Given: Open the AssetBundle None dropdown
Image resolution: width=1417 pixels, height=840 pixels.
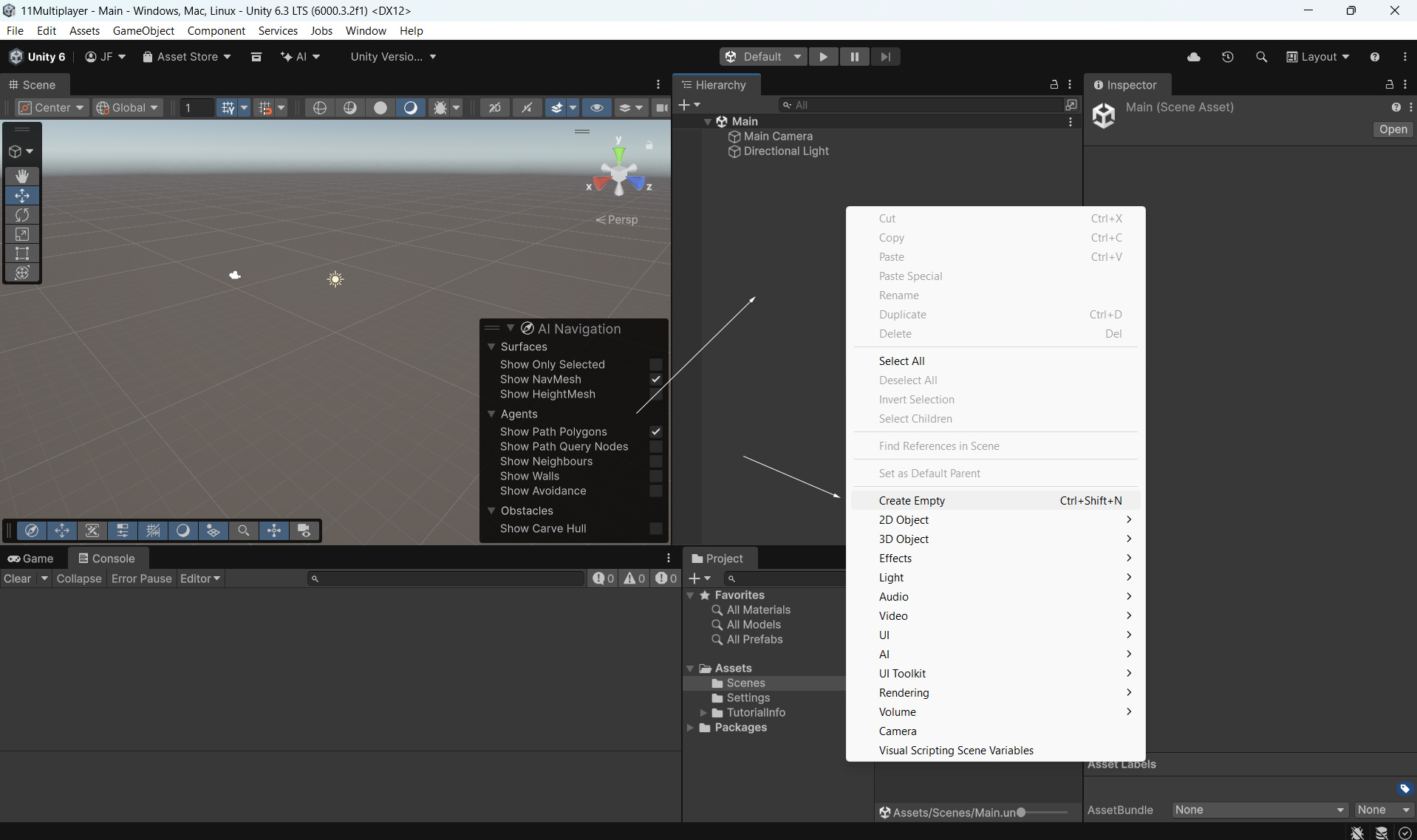Looking at the screenshot, I should coord(1260,810).
